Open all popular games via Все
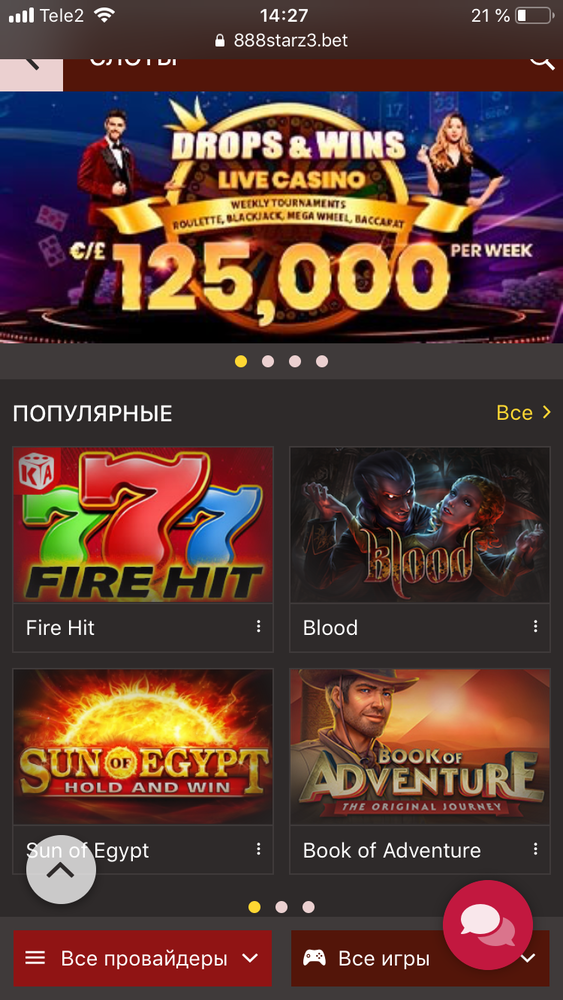Viewport: 563px width, 1000px height. 523,413
